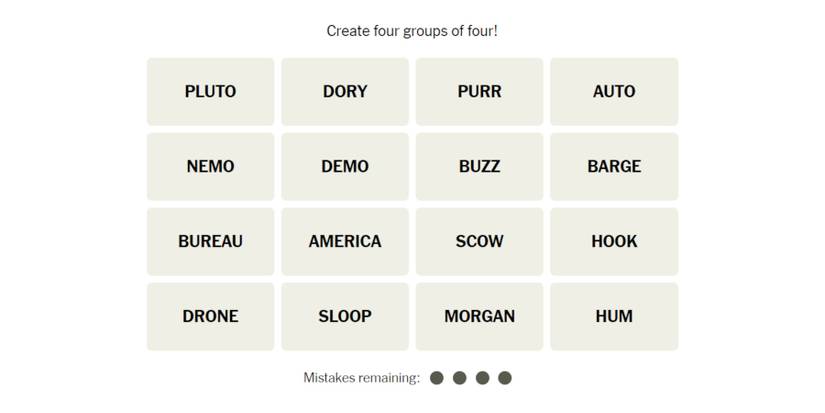This screenshot has width=825, height=413.
Task: Click the last mistakes remaining dot
Action: [x=505, y=378]
